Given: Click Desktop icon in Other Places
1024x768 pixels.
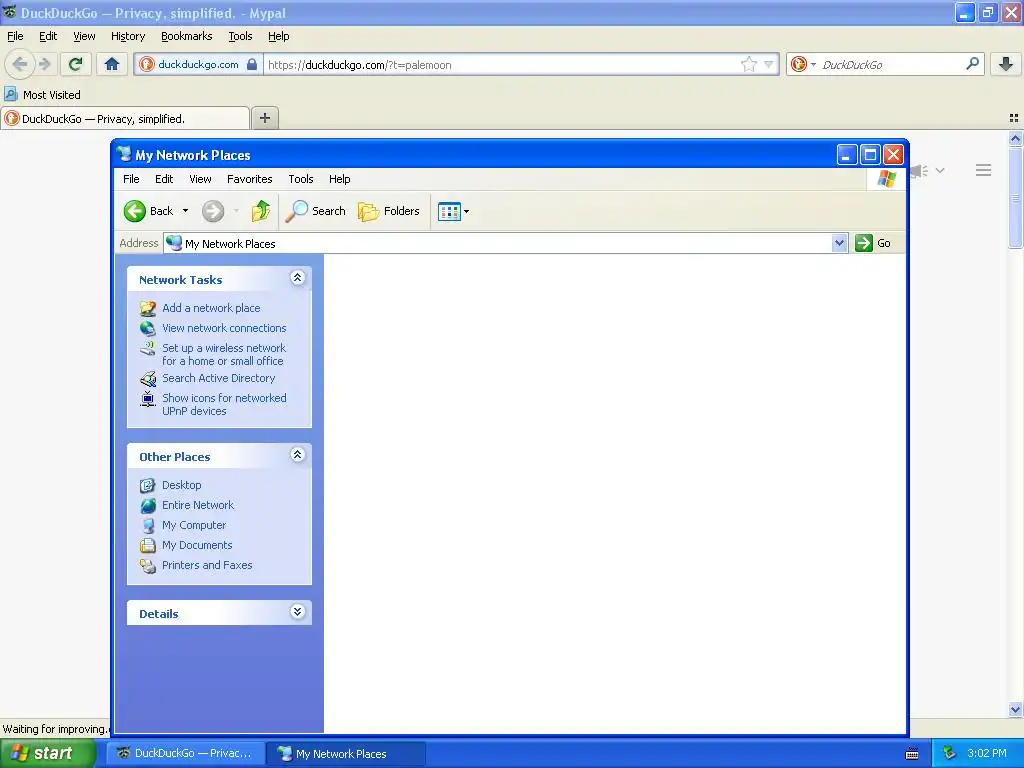Looking at the screenshot, I should point(148,485).
